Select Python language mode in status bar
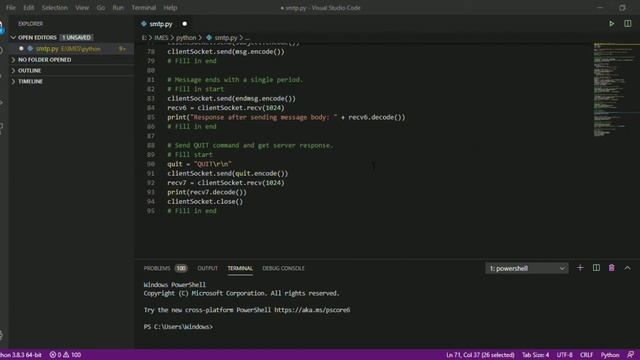640x360 pixels. pyautogui.click(x=610, y=355)
